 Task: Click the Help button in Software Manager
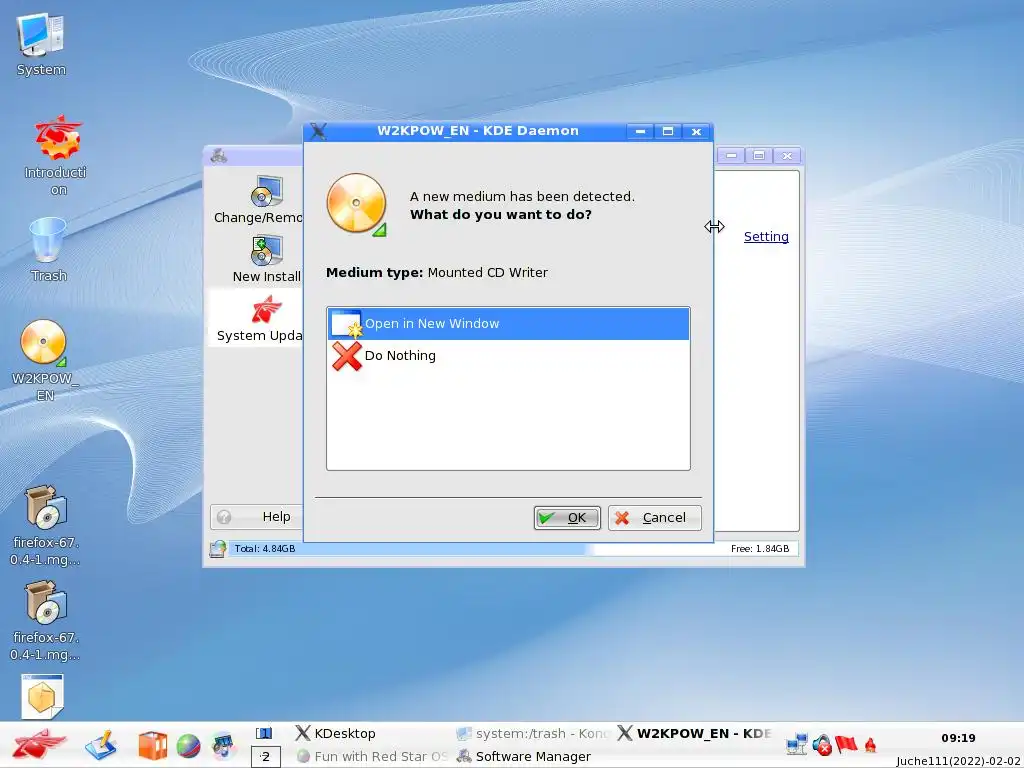(x=257, y=517)
